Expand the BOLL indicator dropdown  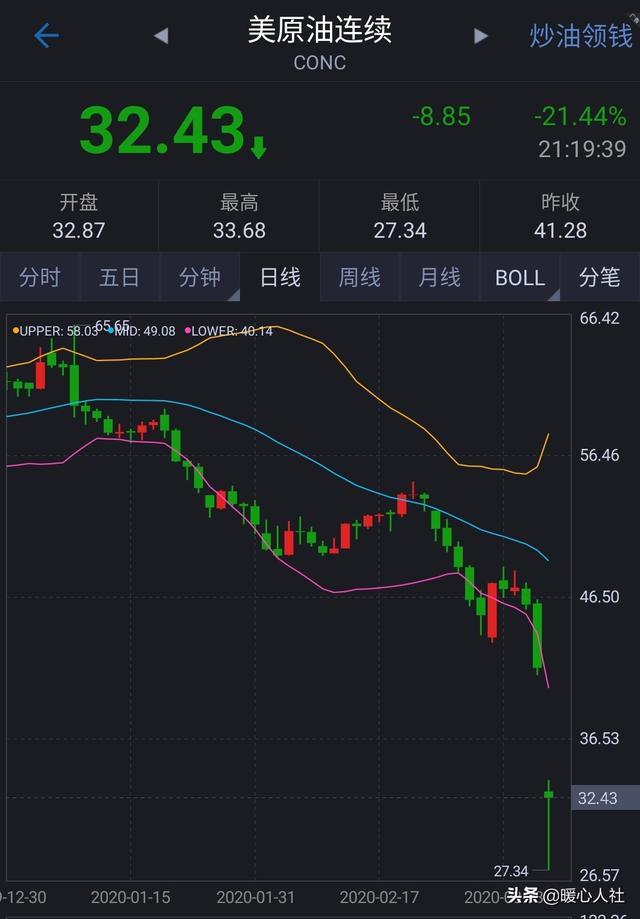(x=520, y=277)
